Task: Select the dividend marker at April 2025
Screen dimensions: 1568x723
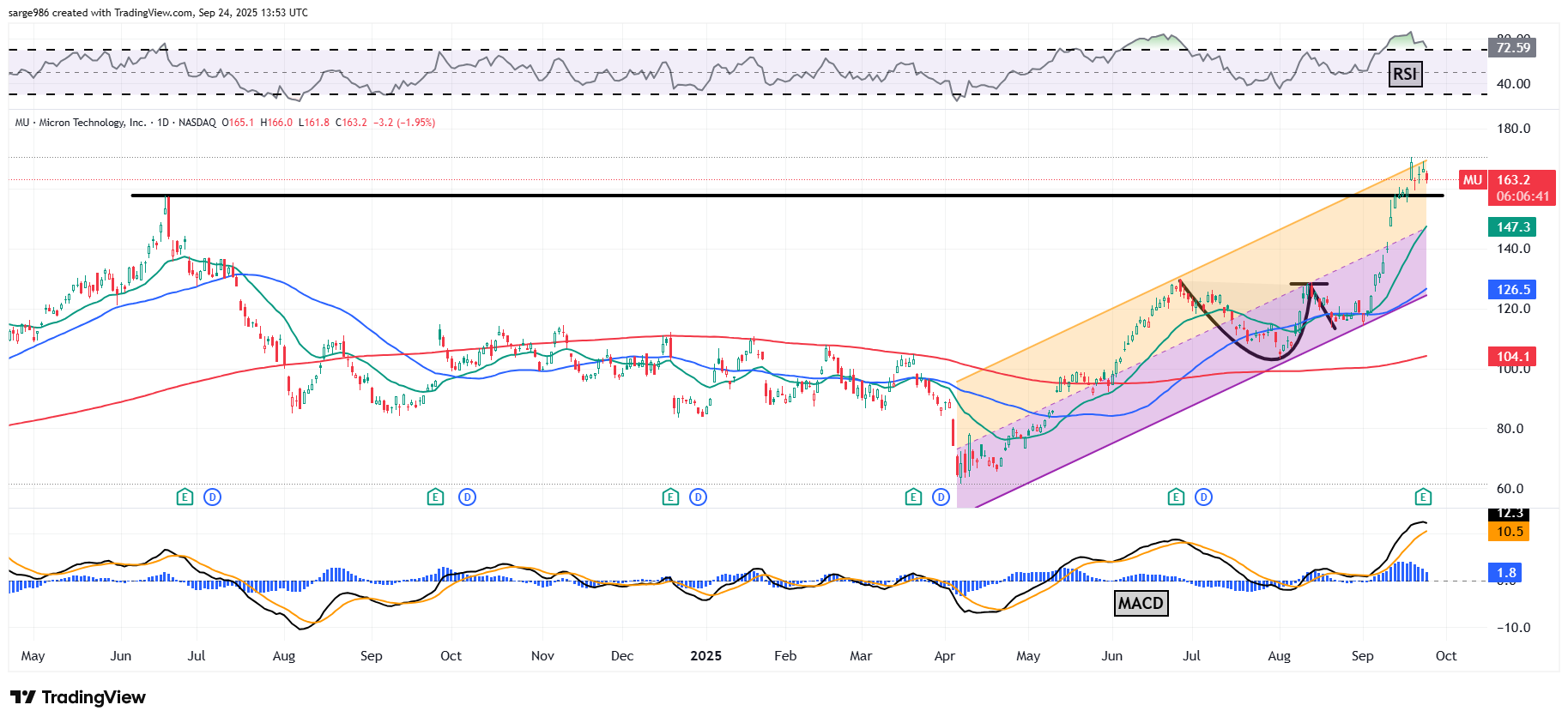Action: (x=941, y=497)
